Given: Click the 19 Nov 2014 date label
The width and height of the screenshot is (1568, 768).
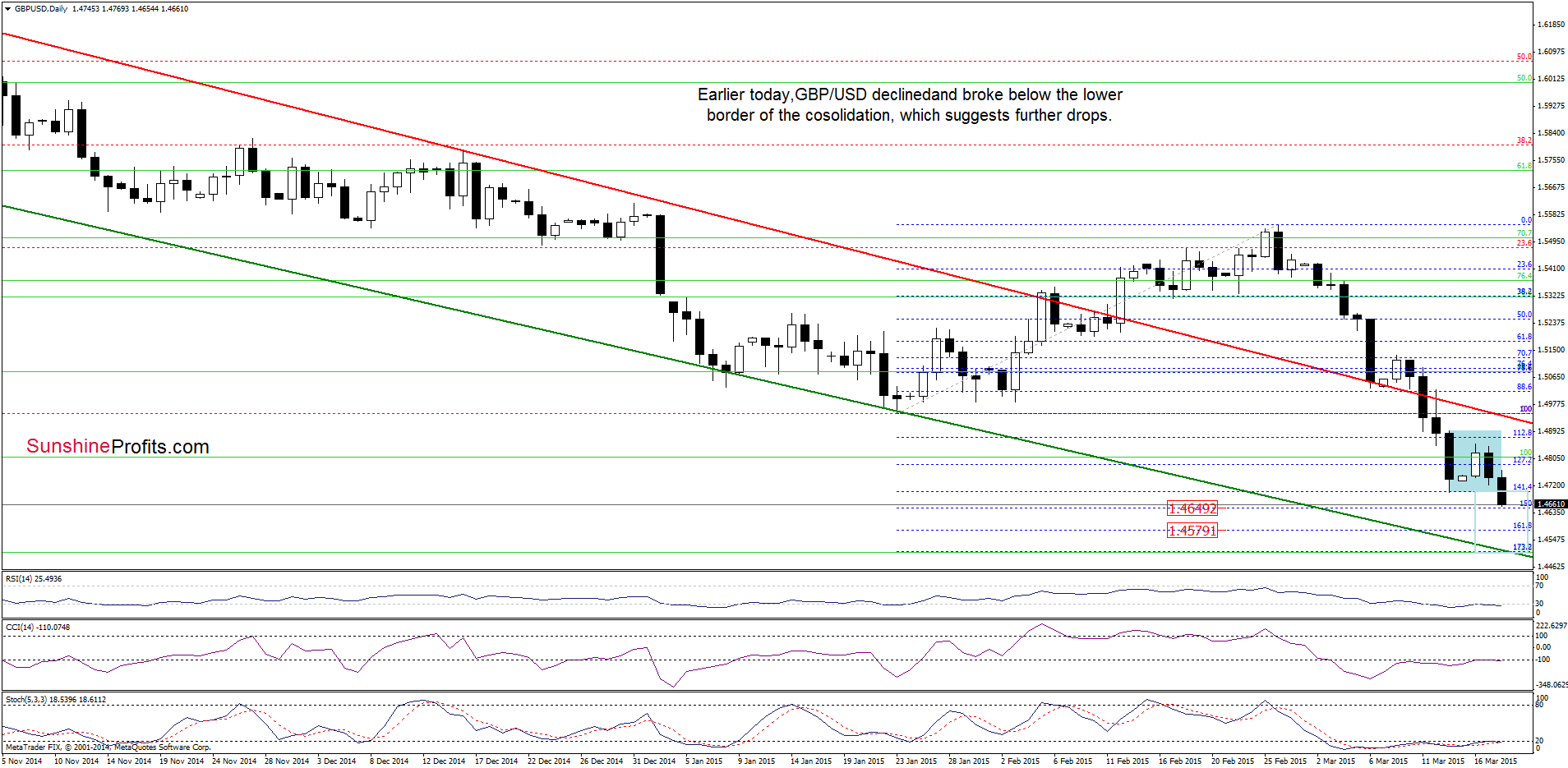Looking at the screenshot, I should tap(182, 761).
